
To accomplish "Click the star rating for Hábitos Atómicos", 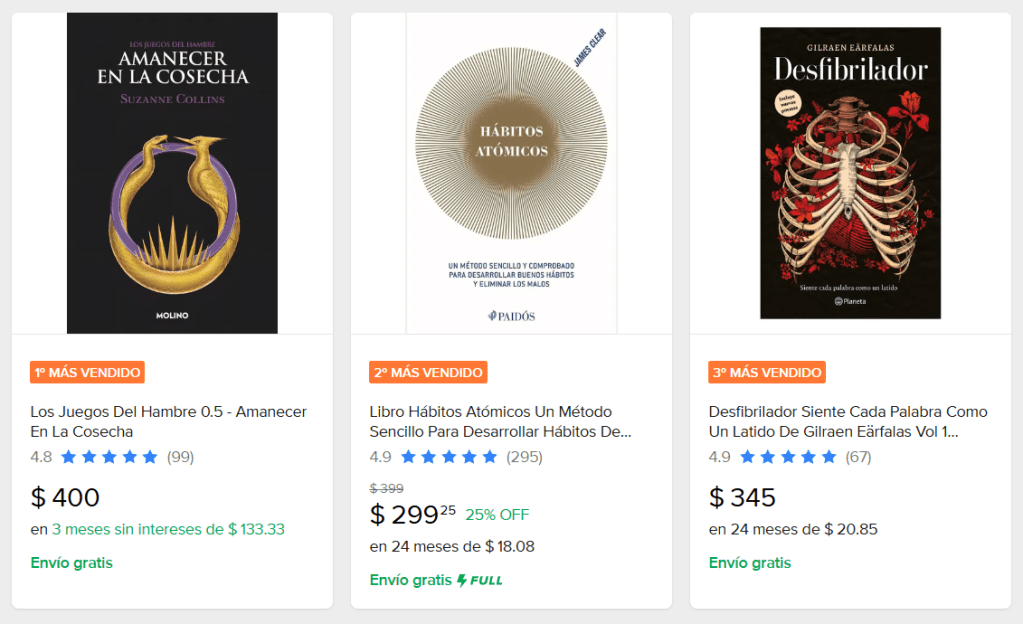I will (x=449, y=457).
